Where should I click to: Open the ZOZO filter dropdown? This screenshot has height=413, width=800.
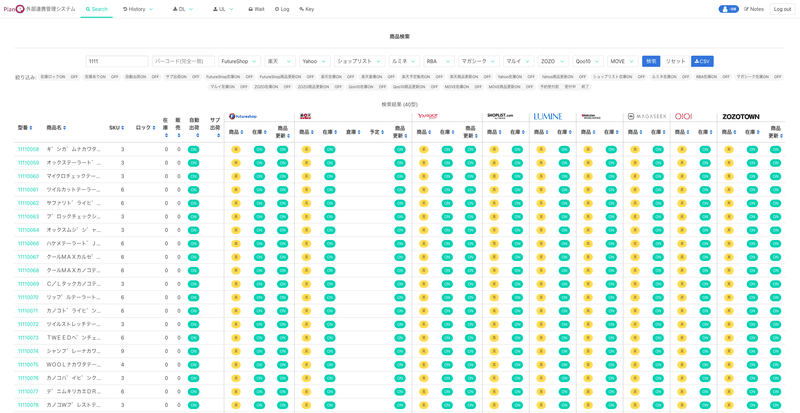coord(554,61)
